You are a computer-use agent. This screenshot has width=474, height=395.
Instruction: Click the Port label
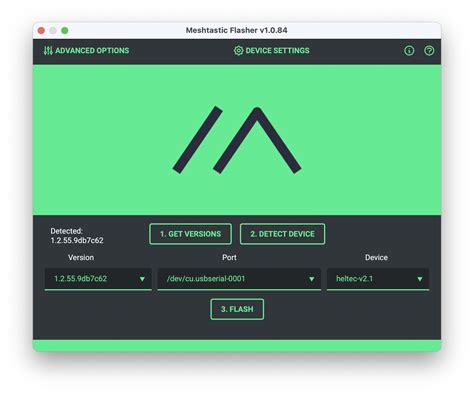click(x=229, y=258)
